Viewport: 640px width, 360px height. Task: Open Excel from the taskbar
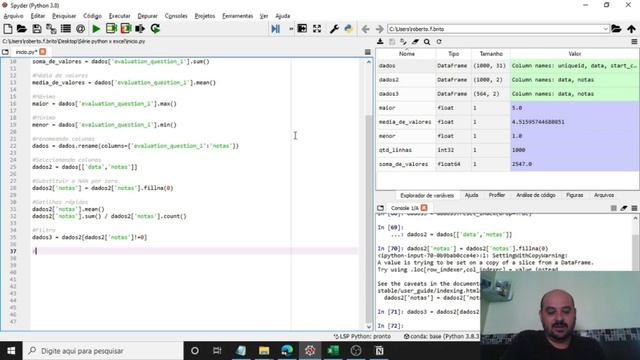coord(333,351)
